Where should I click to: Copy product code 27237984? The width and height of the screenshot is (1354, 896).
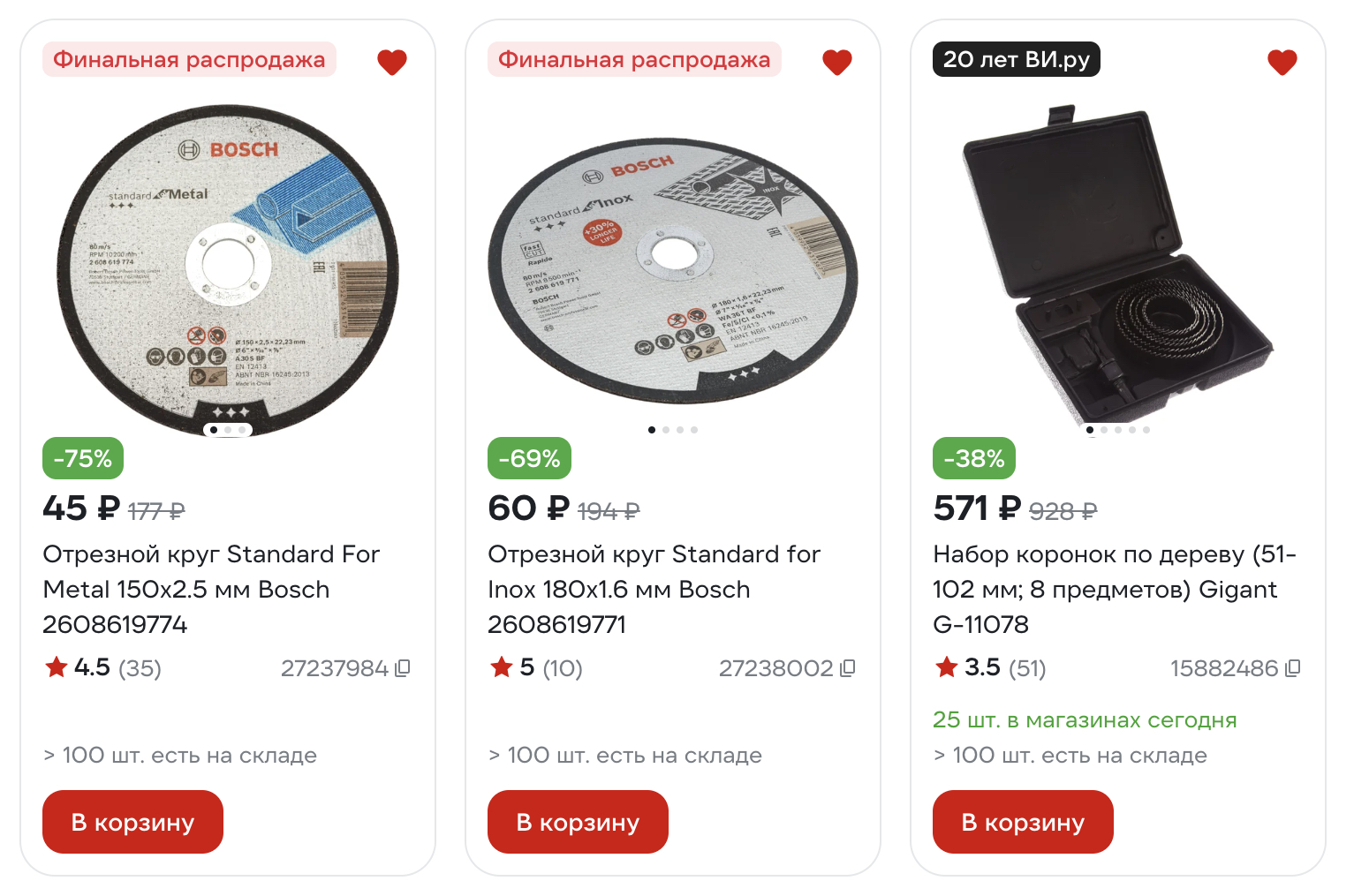click(403, 668)
